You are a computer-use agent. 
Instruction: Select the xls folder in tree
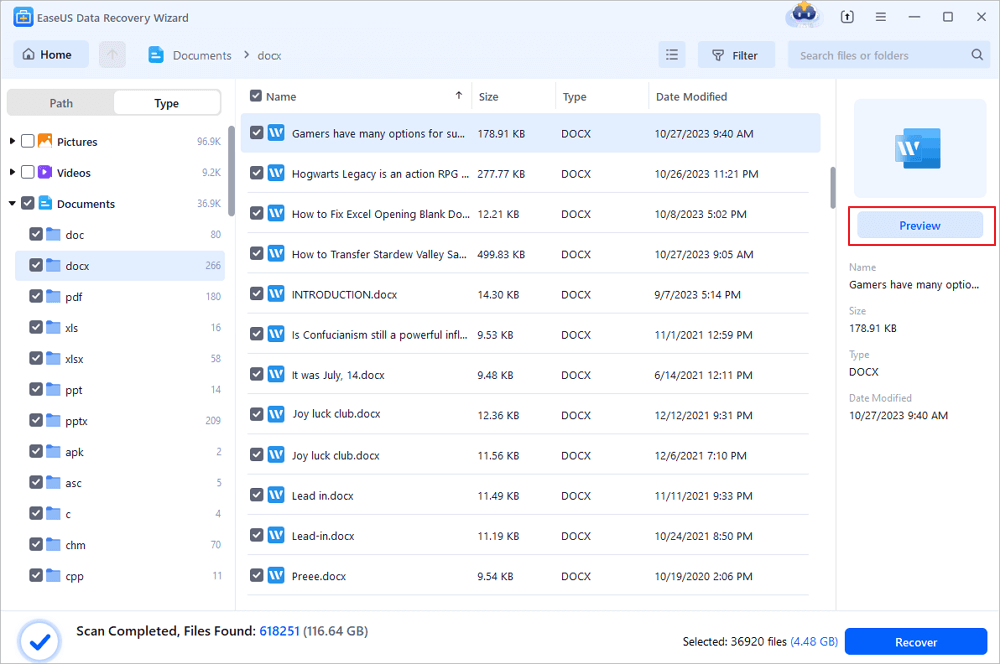(x=120, y=327)
